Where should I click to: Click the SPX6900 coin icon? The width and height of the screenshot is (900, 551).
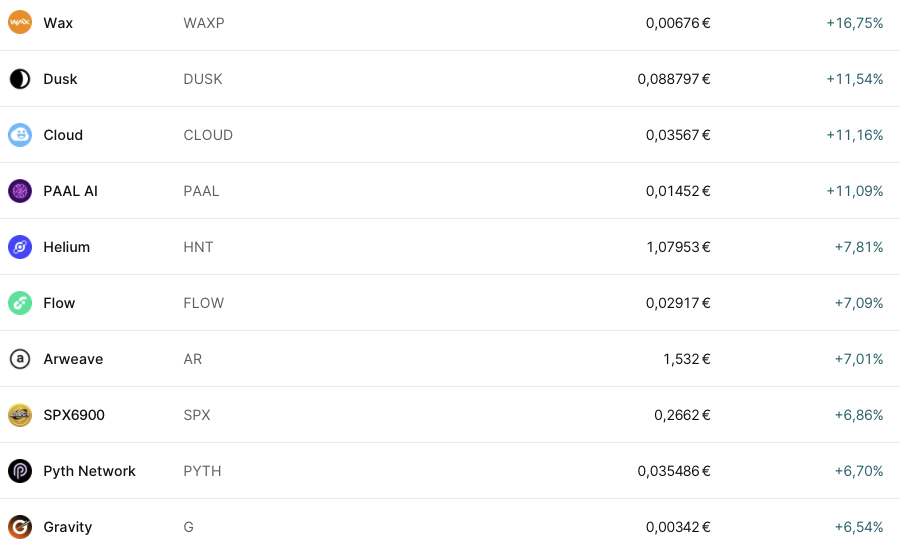[x=20, y=415]
